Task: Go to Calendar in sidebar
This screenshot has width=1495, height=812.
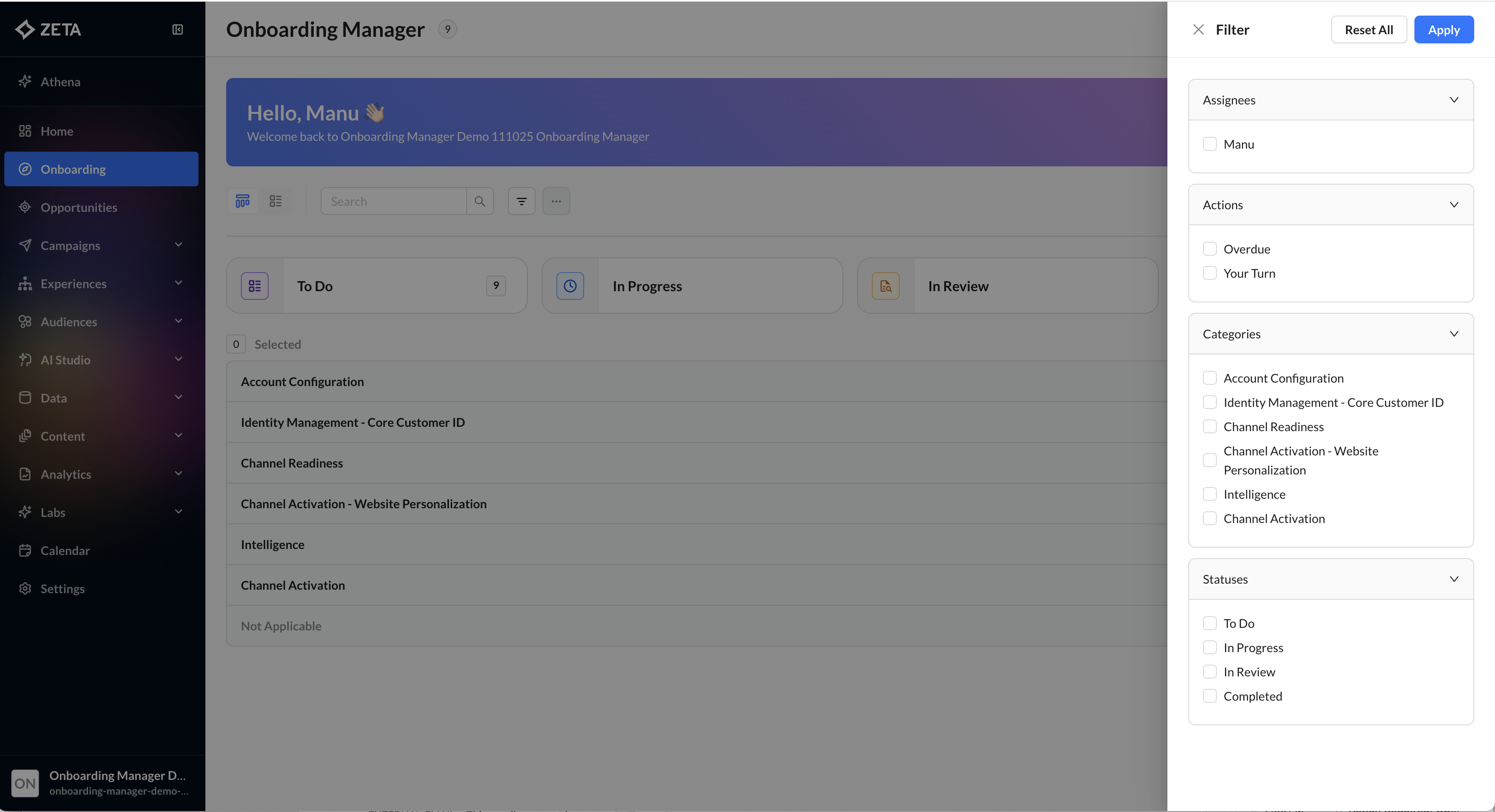Action: click(65, 550)
